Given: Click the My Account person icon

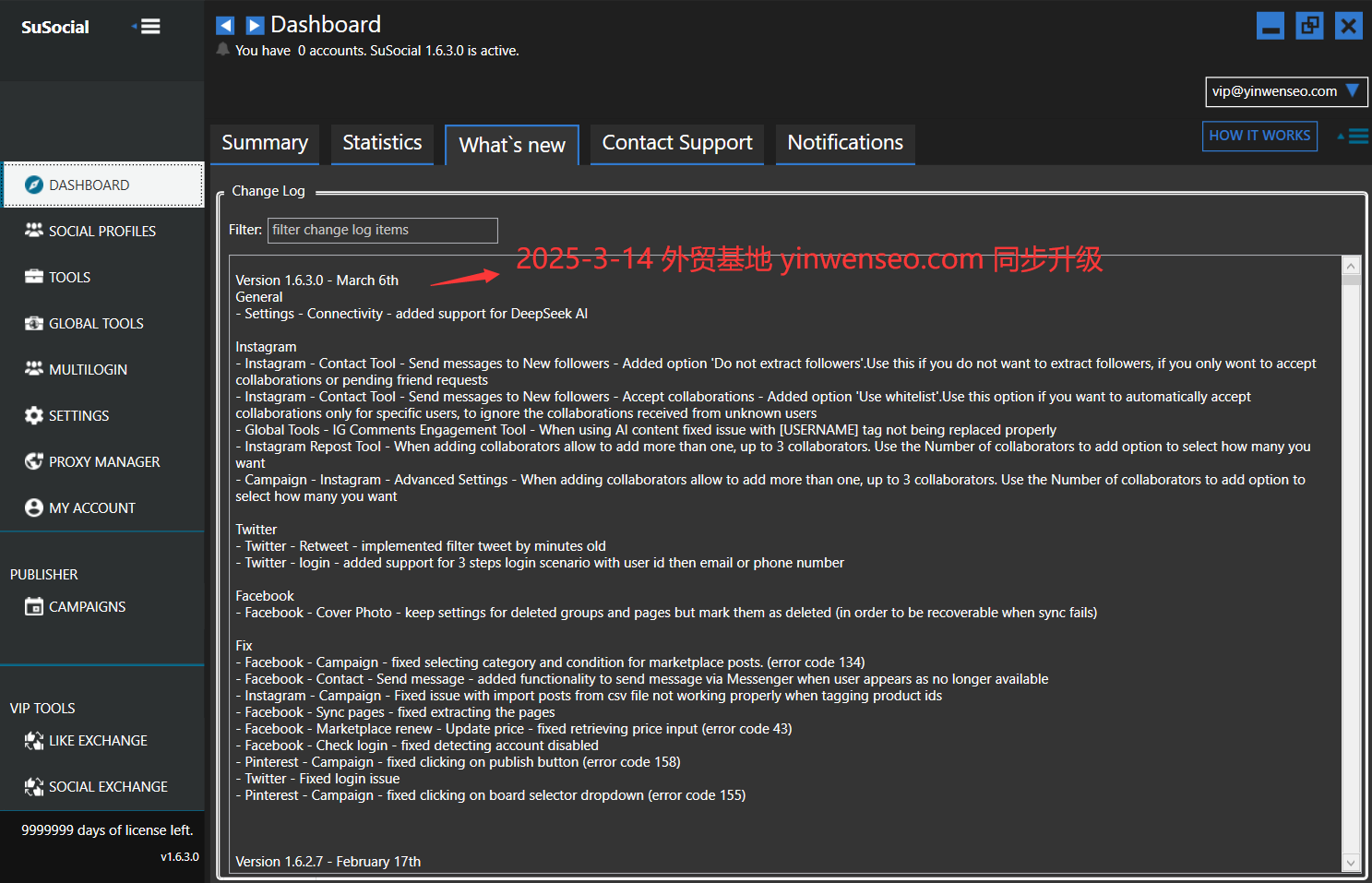Looking at the screenshot, I should [x=34, y=507].
